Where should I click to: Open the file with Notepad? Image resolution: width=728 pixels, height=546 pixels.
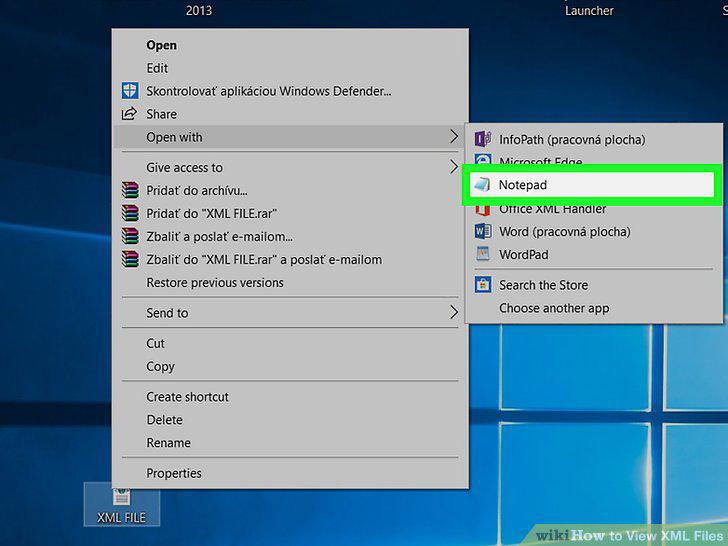pyautogui.click(x=592, y=185)
